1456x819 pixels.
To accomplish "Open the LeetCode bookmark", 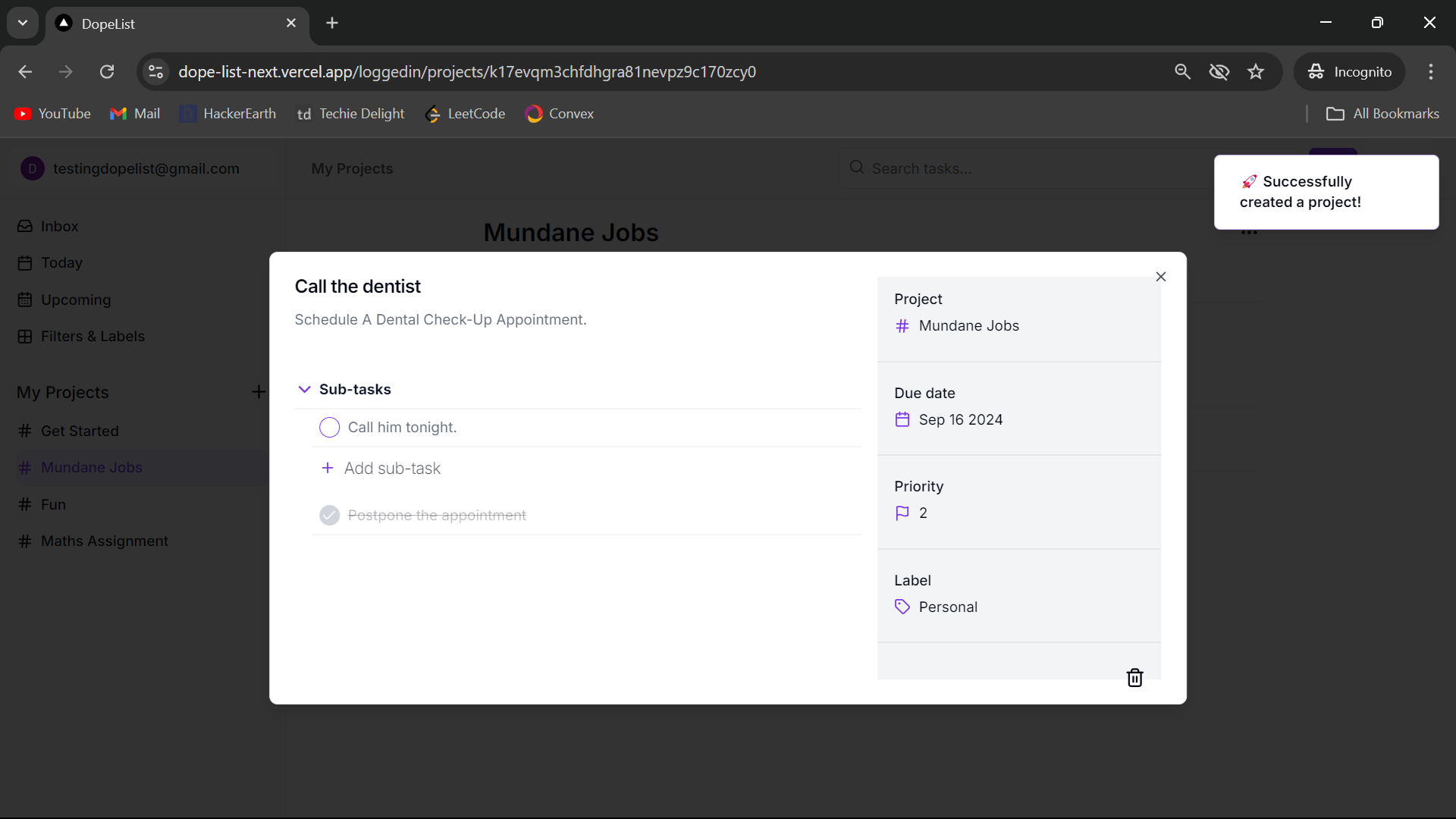I will 465,114.
